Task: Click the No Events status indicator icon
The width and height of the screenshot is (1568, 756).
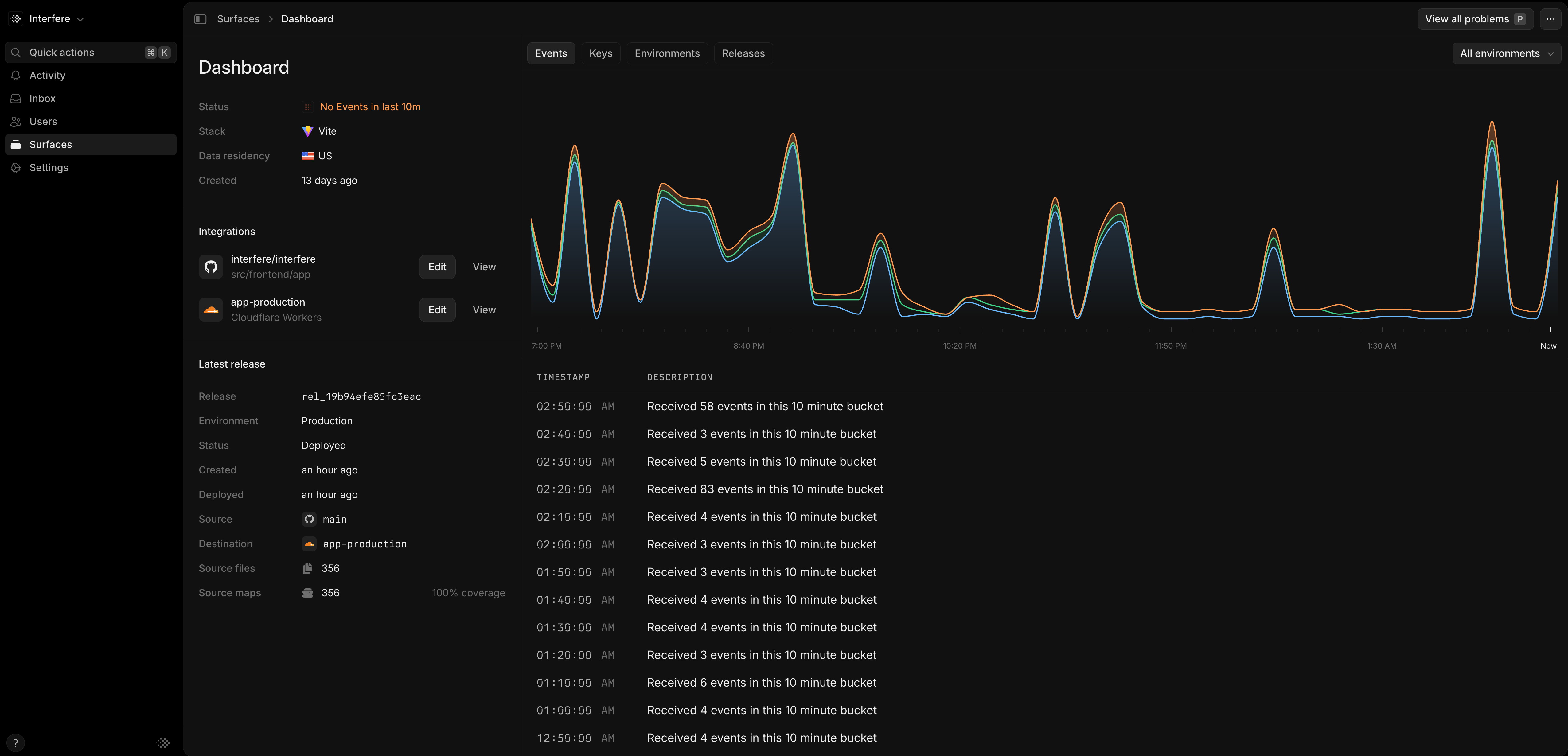Action: 307,107
